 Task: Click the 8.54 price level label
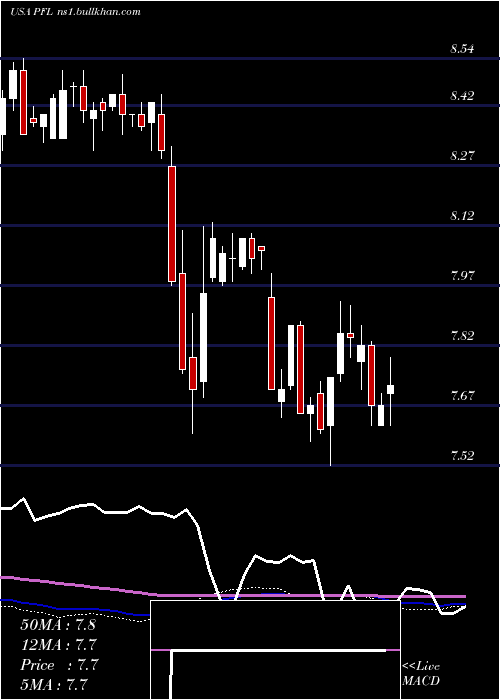462,49
